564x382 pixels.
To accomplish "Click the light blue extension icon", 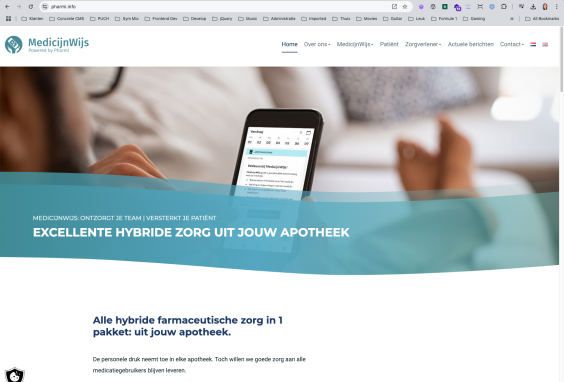I will (468, 6).
